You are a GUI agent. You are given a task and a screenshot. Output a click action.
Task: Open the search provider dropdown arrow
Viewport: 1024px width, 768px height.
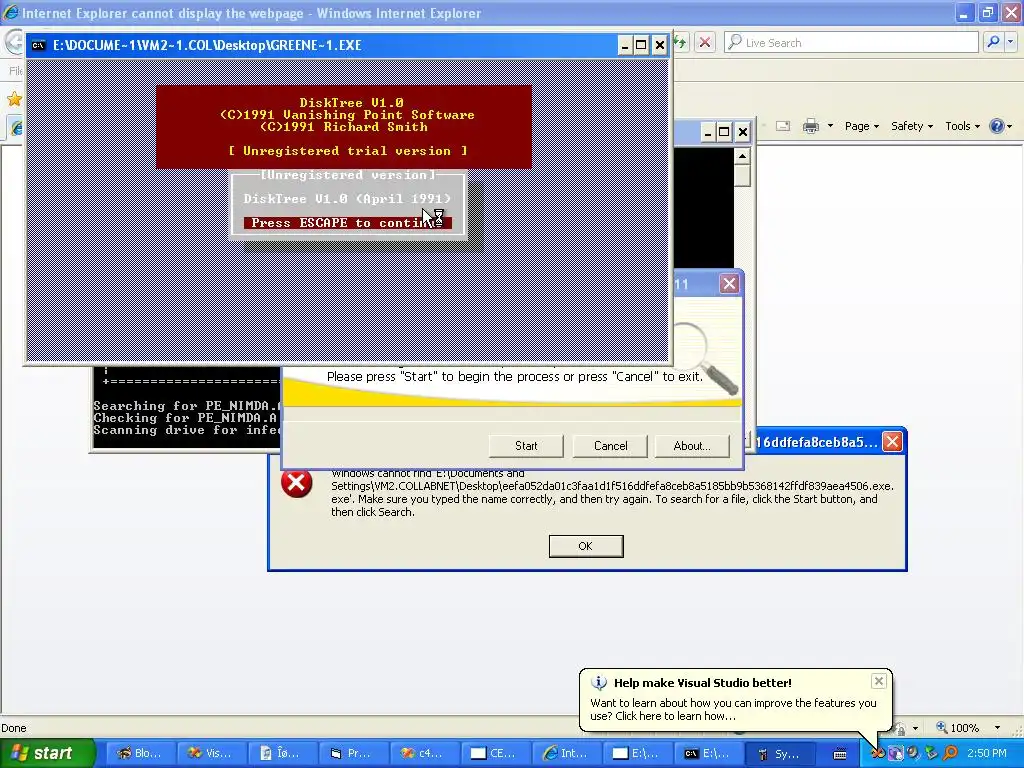(x=1010, y=42)
